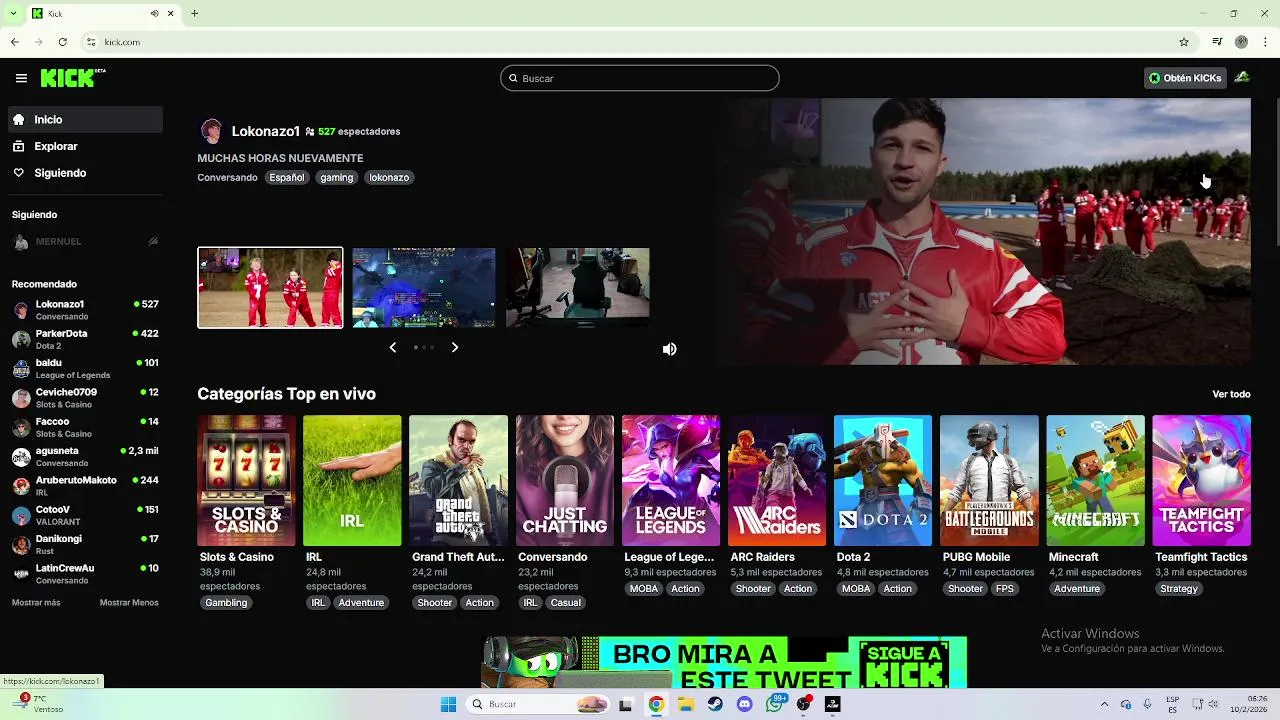
Task: Select the lokonazo tag
Action: coord(389,178)
